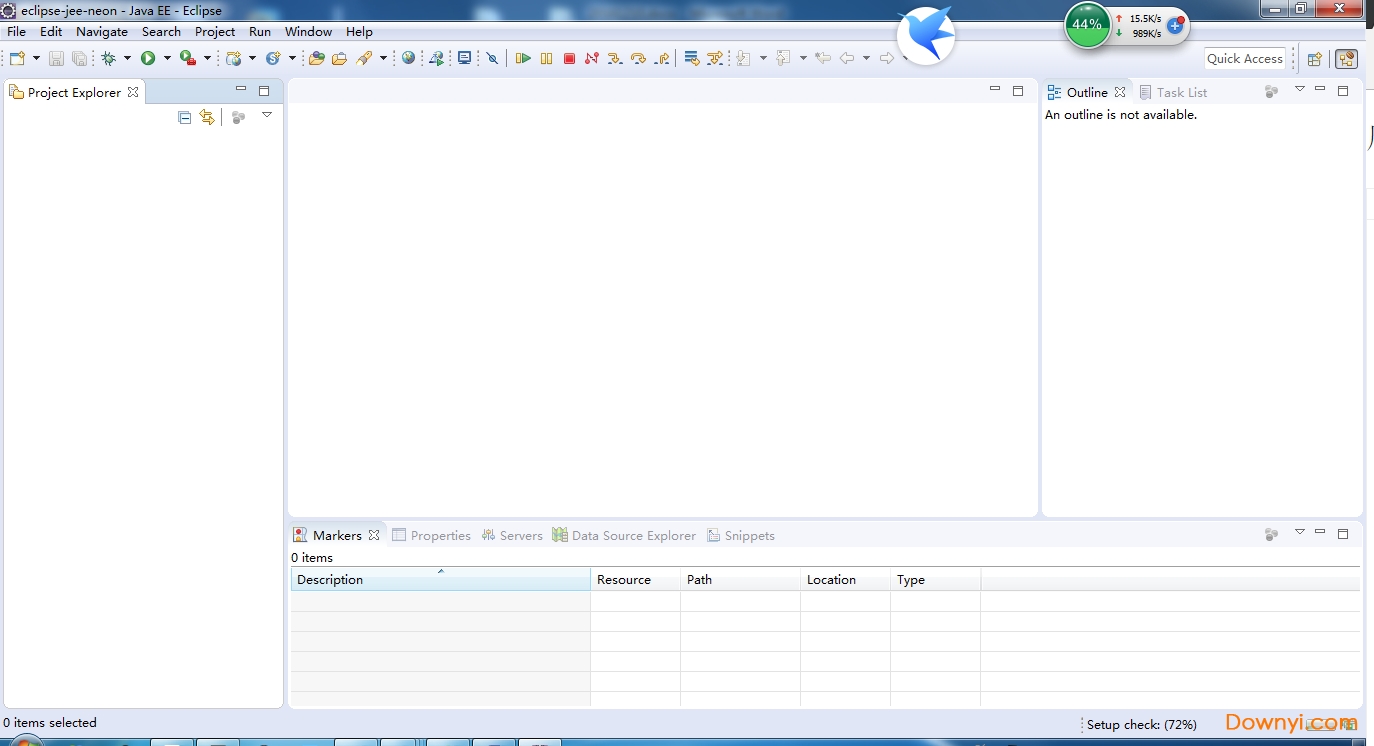Click the Step Over debug icon

coord(638,58)
